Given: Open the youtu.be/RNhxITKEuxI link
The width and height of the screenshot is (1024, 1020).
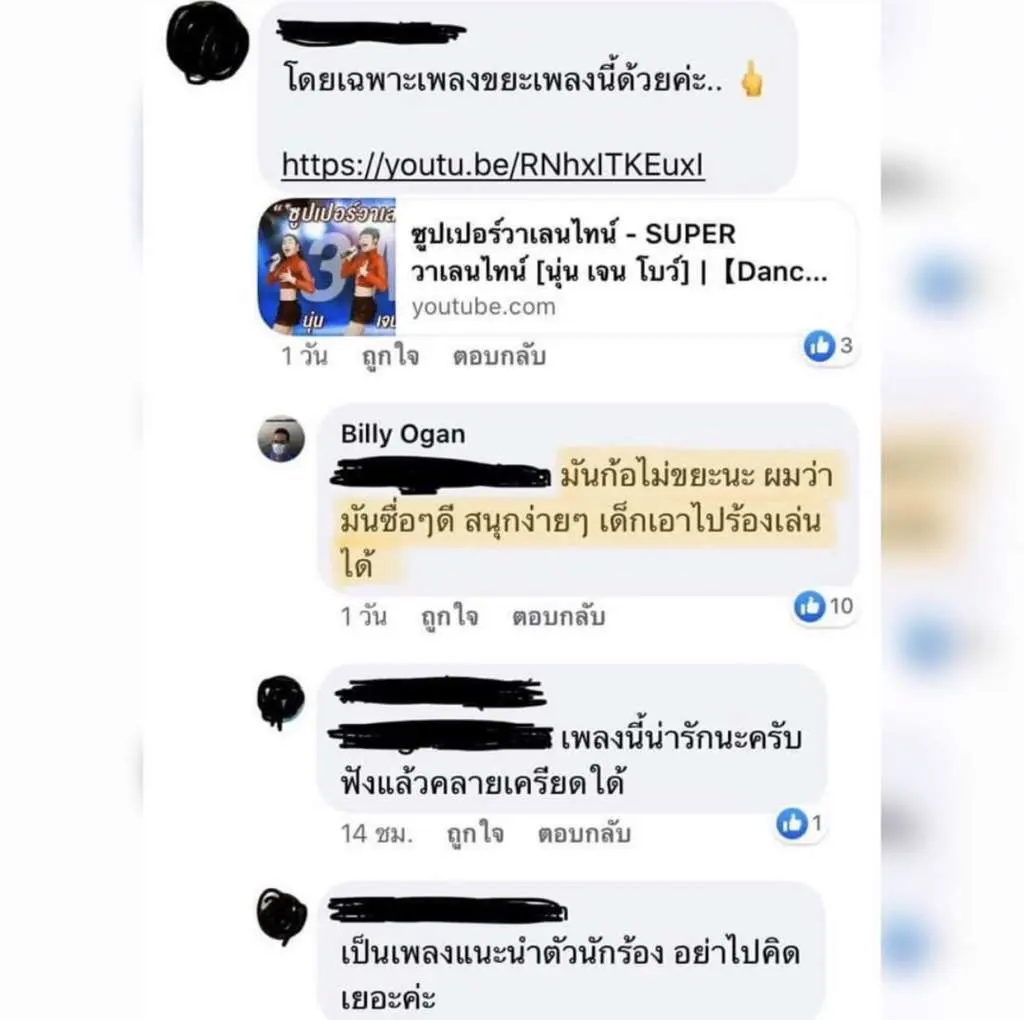Looking at the screenshot, I should coord(493,165).
